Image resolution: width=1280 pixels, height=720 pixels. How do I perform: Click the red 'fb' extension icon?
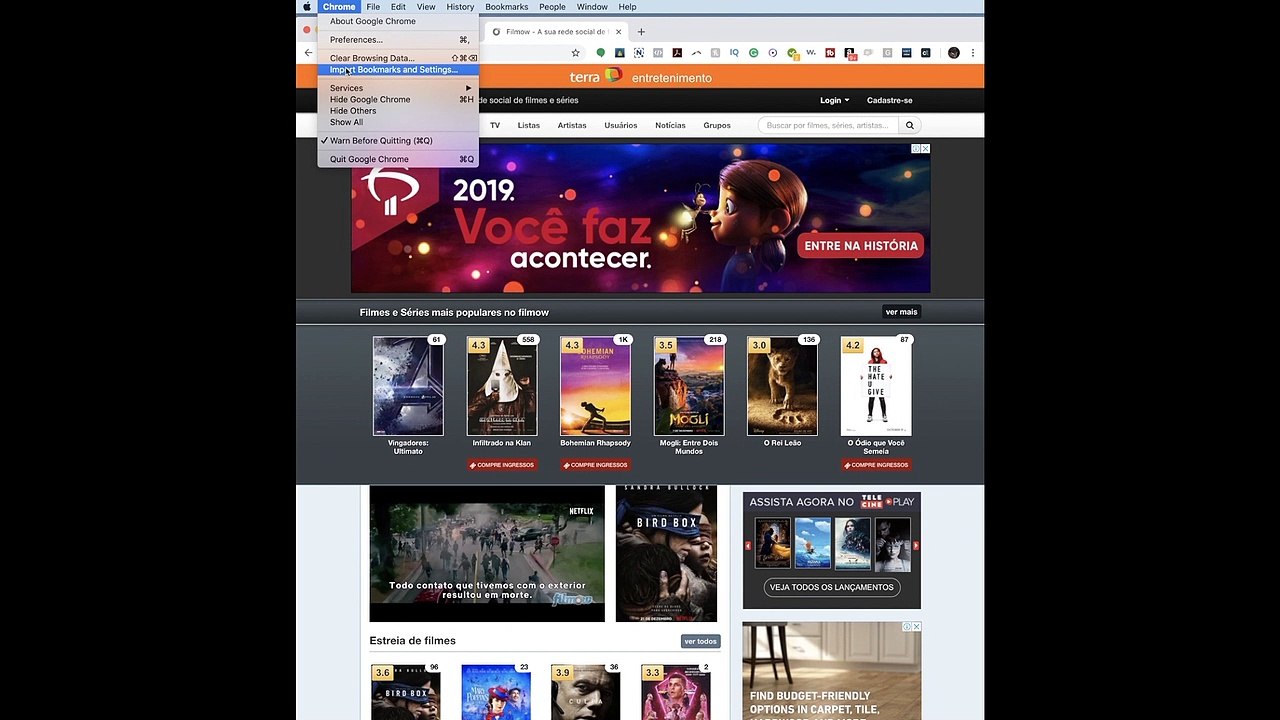click(x=830, y=53)
